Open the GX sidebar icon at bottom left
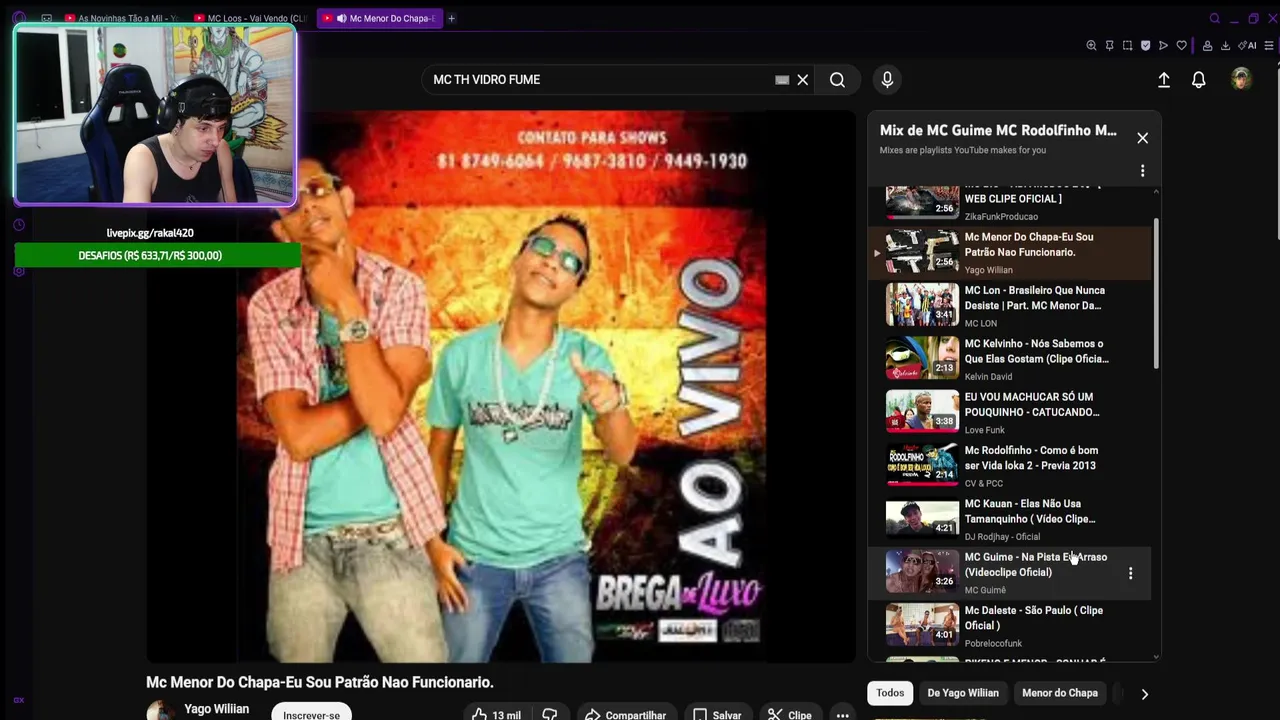1280x720 pixels. (18, 700)
